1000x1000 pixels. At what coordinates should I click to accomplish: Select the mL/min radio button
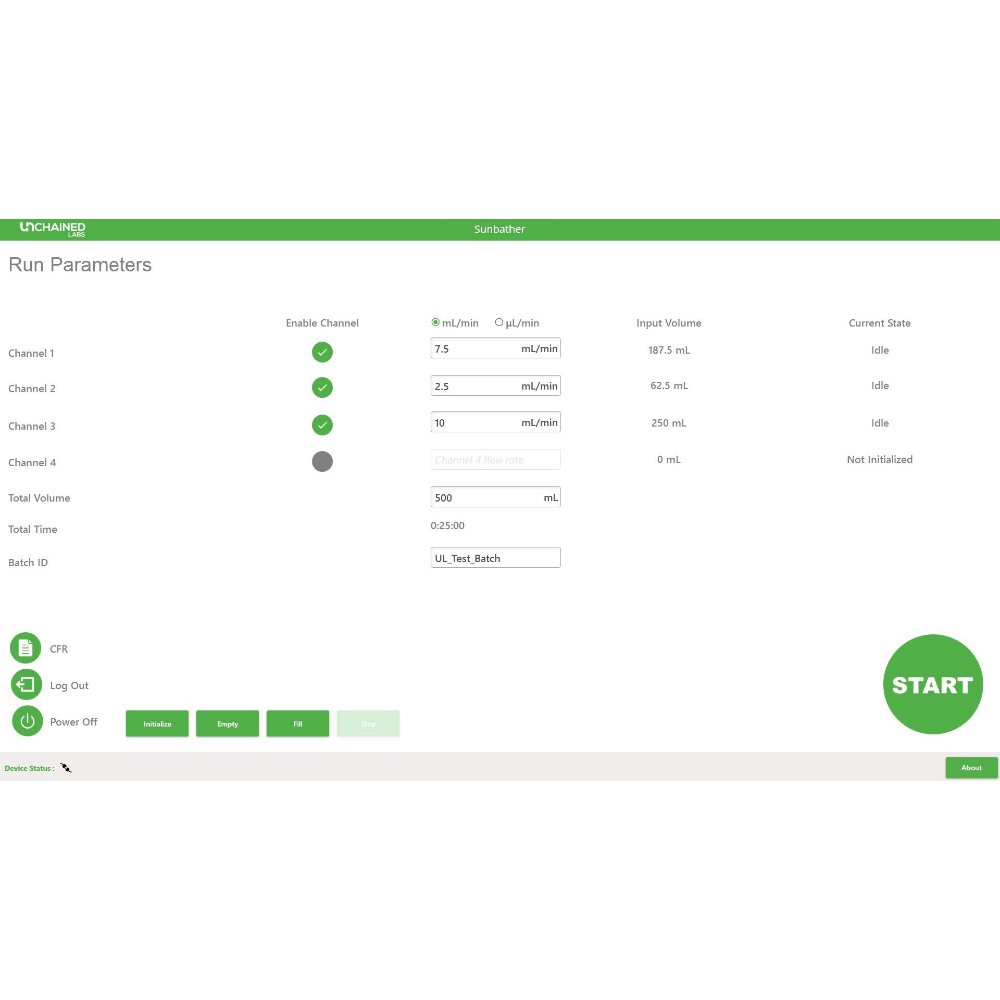[436, 322]
